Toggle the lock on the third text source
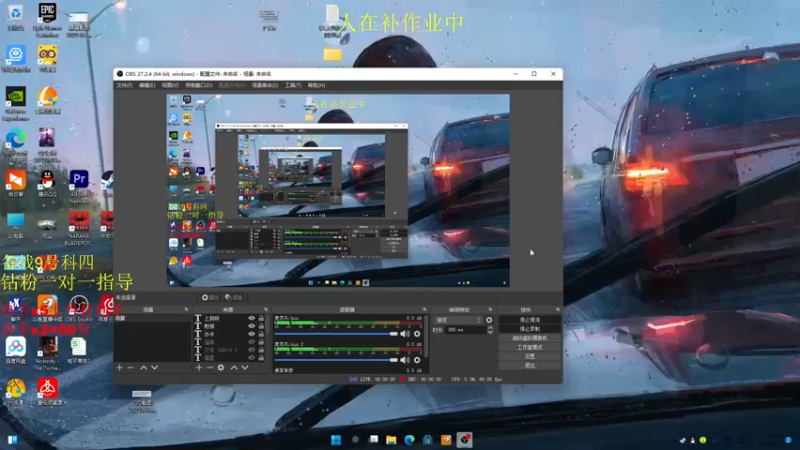The image size is (800, 450). point(261,334)
